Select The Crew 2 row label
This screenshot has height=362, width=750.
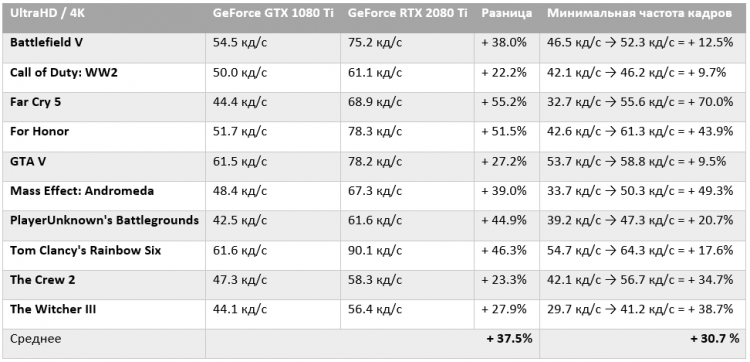pos(43,280)
